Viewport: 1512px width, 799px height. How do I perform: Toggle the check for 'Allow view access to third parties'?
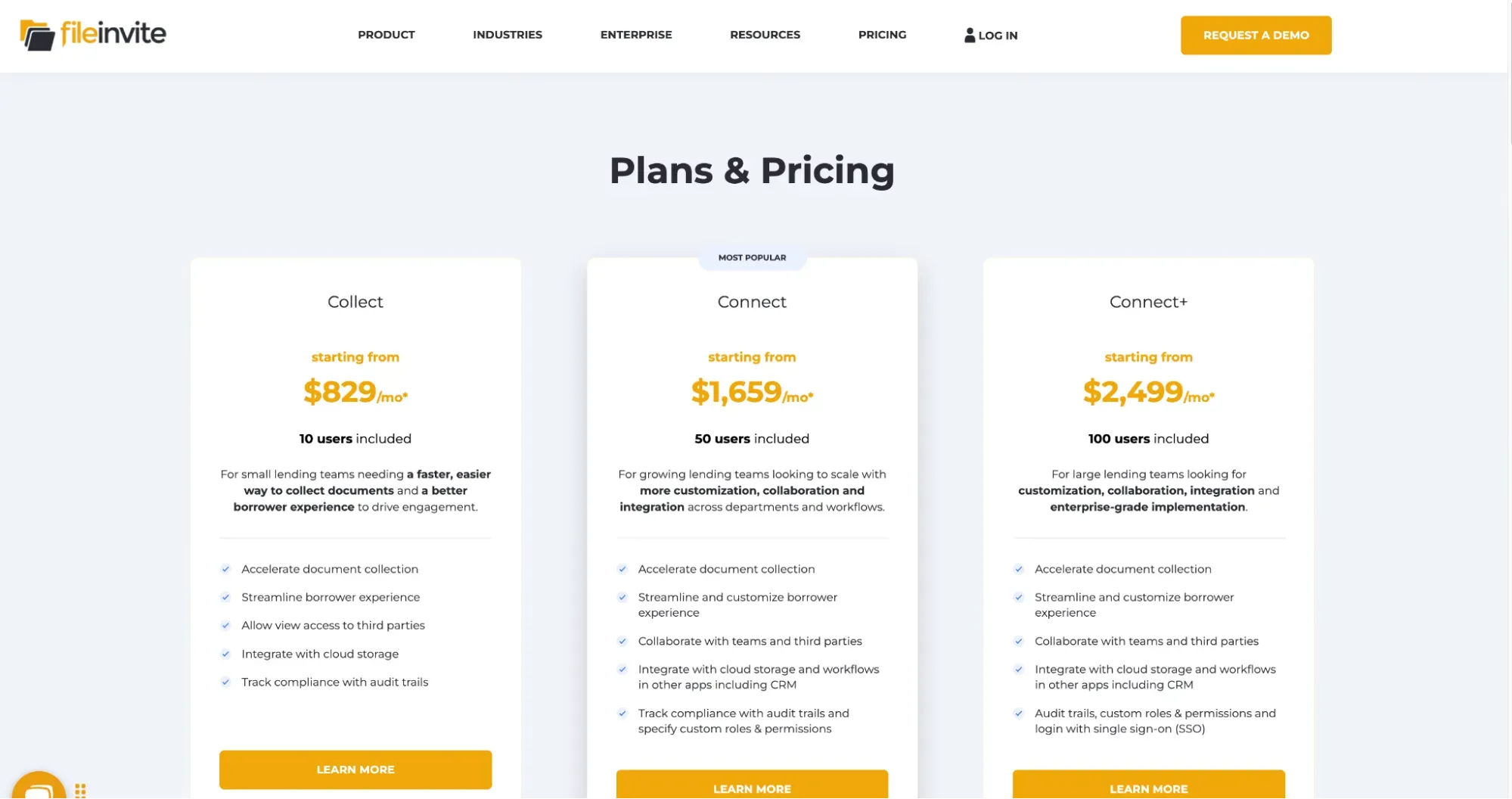click(225, 626)
